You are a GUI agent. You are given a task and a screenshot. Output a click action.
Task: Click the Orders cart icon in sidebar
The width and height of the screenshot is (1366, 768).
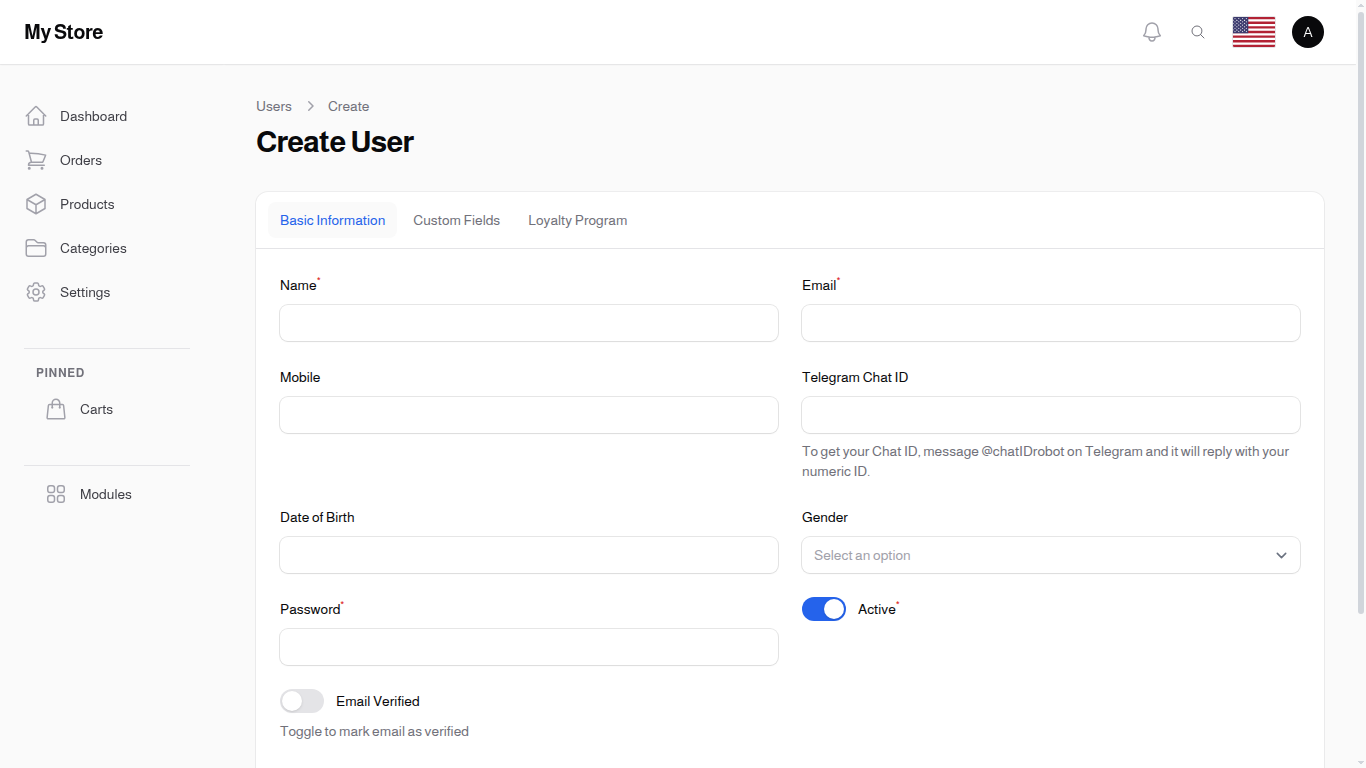(36, 160)
